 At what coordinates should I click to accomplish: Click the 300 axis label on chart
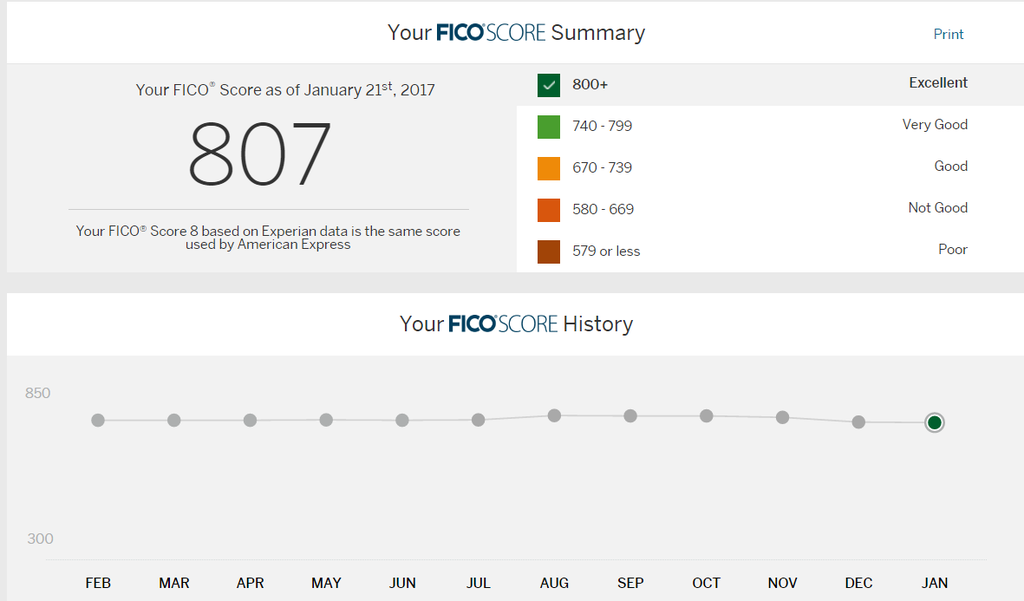tap(40, 539)
